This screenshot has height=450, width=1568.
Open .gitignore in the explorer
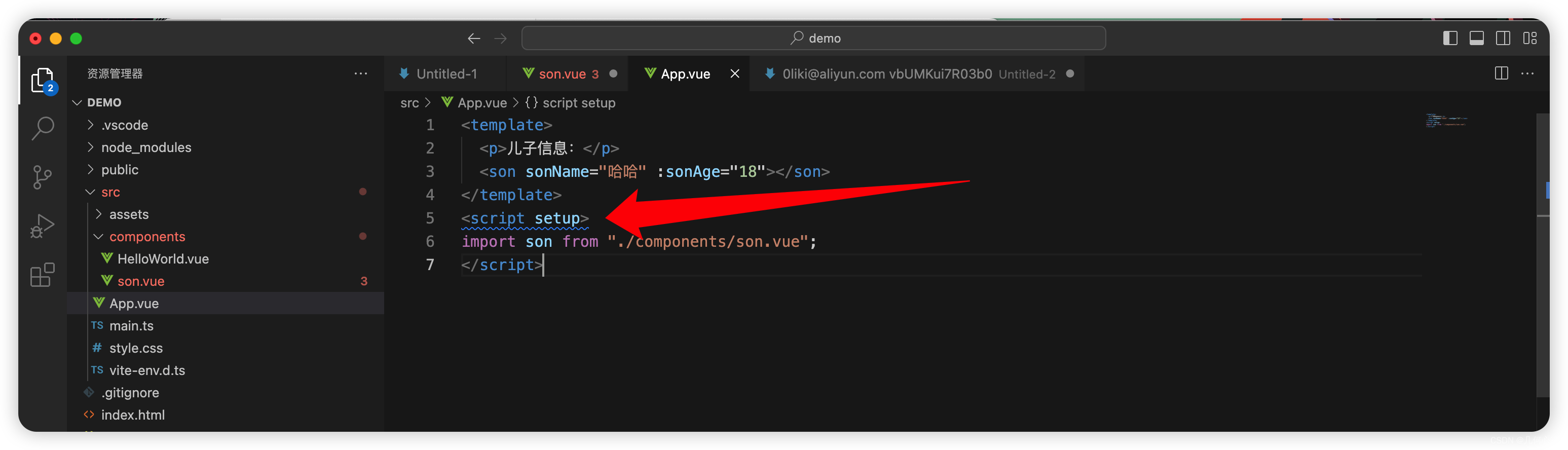pos(225,393)
